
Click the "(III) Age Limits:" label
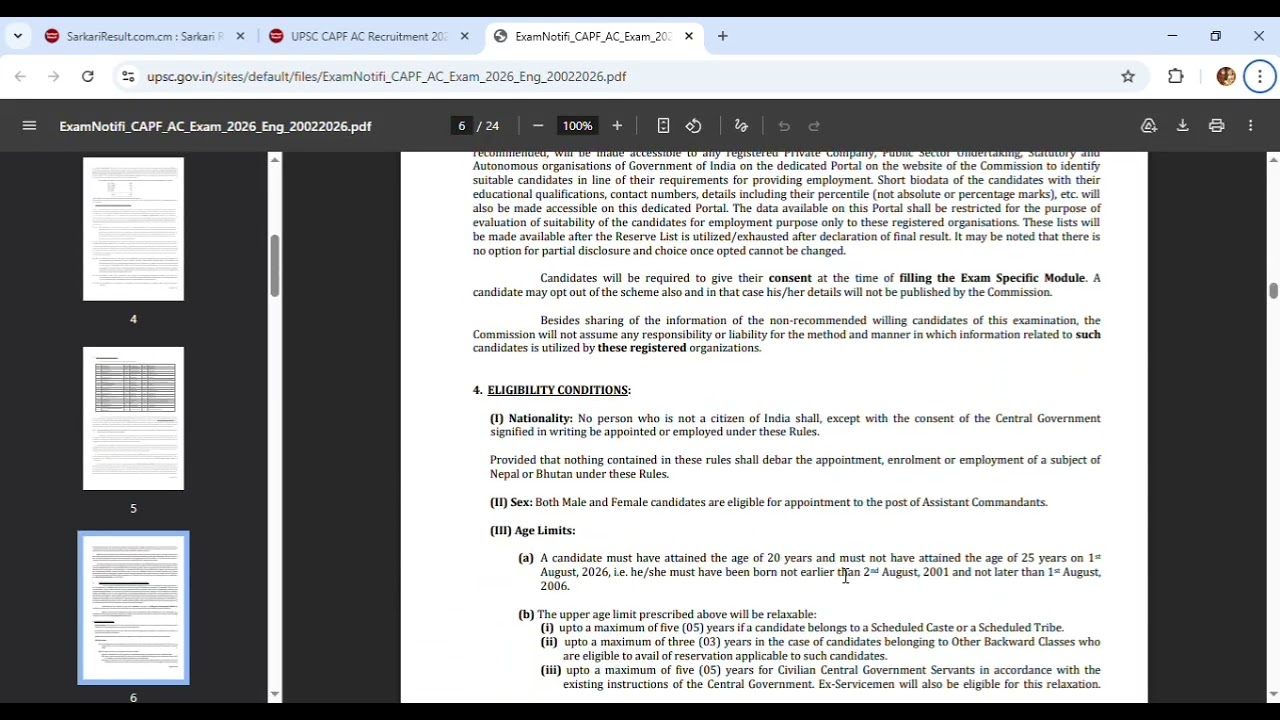pos(532,530)
